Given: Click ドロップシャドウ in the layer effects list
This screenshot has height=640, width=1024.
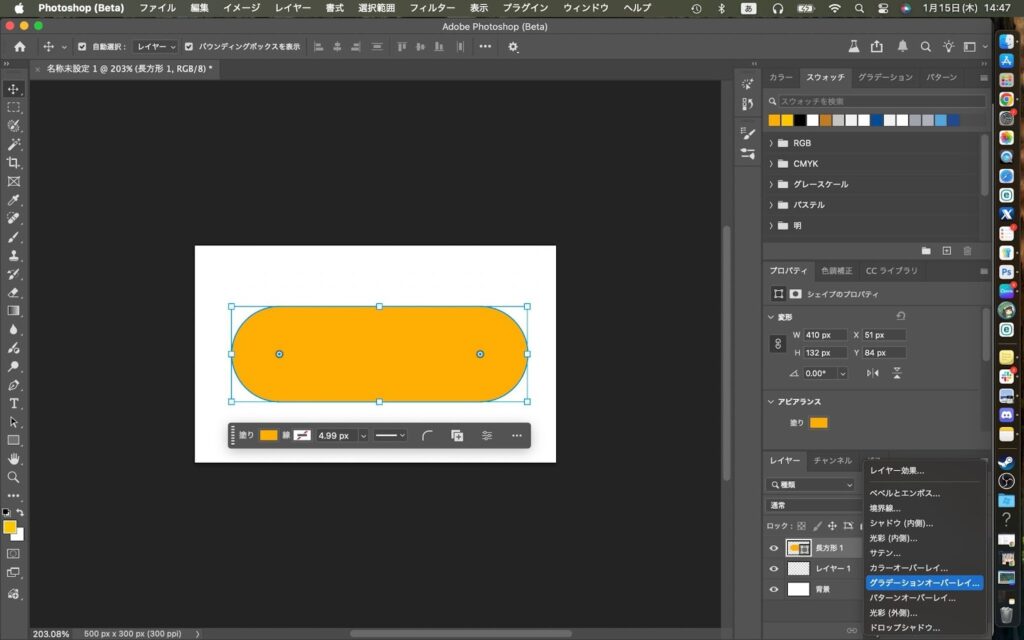Looking at the screenshot, I should click(x=904, y=627).
